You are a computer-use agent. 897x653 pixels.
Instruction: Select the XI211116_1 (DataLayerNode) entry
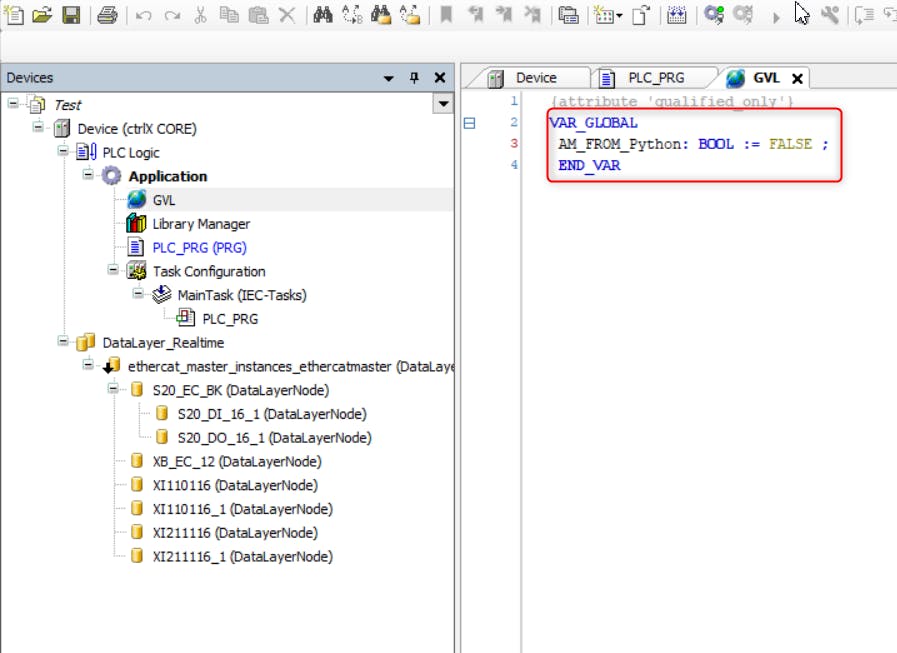tap(243, 556)
